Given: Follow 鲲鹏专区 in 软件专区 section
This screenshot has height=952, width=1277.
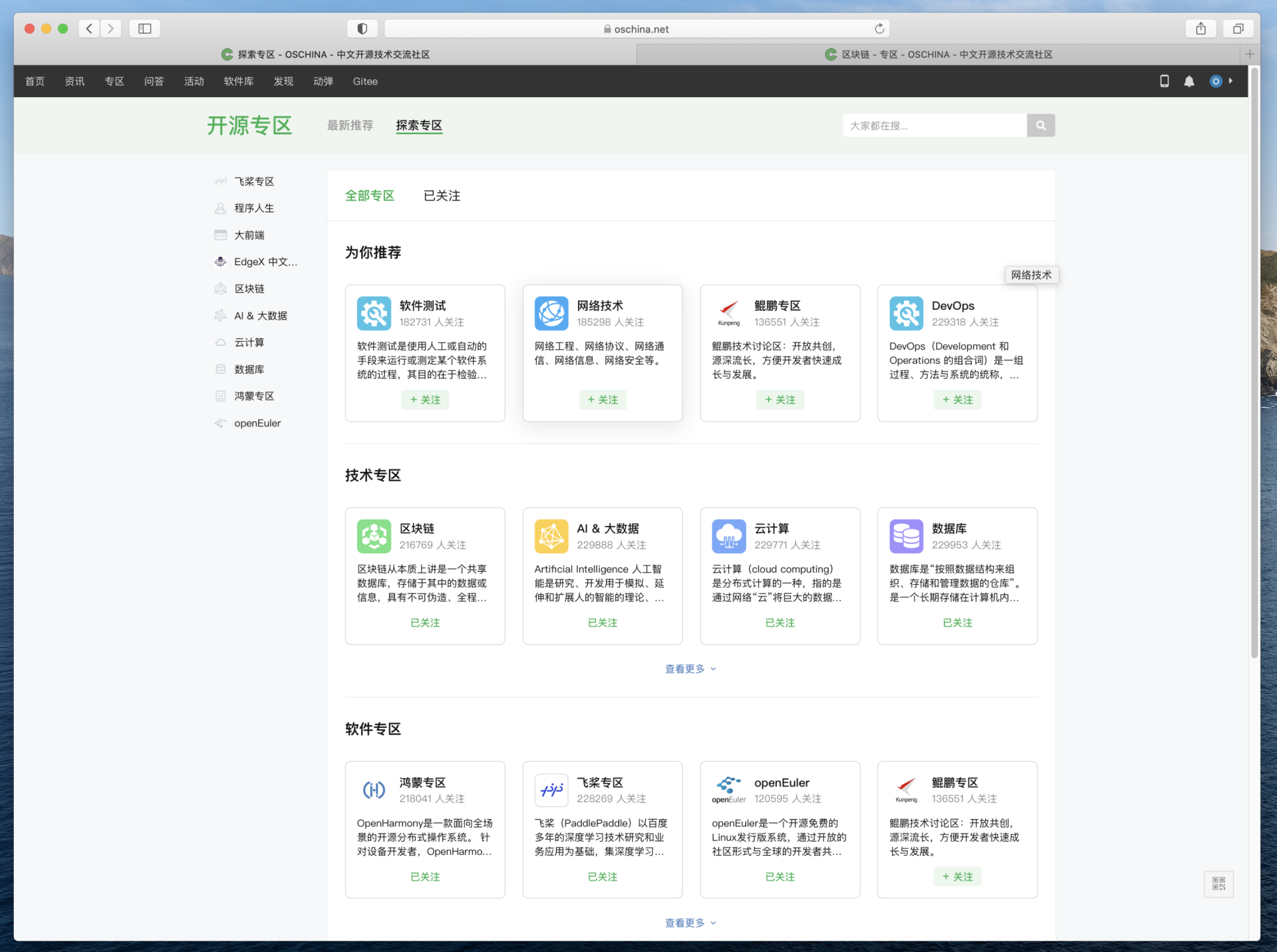Looking at the screenshot, I should (x=957, y=877).
